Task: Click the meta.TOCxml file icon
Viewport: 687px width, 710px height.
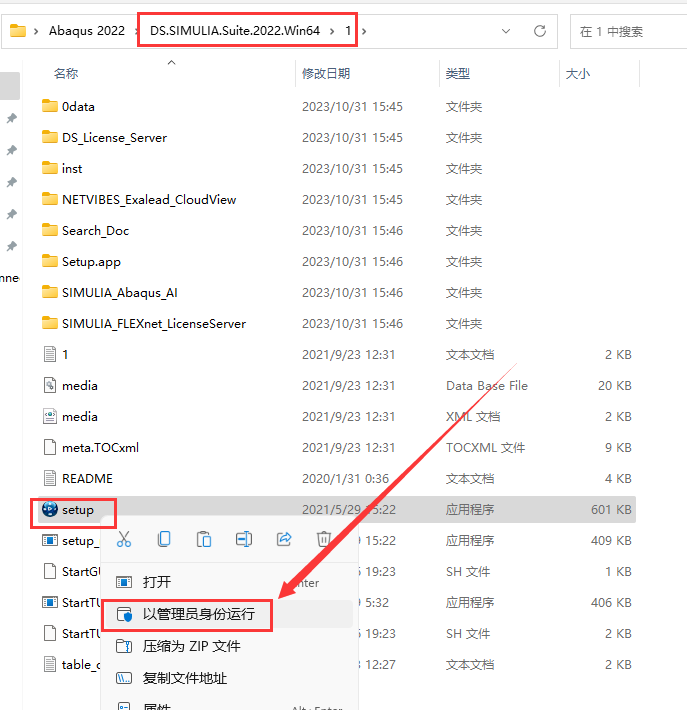Action: [50, 447]
